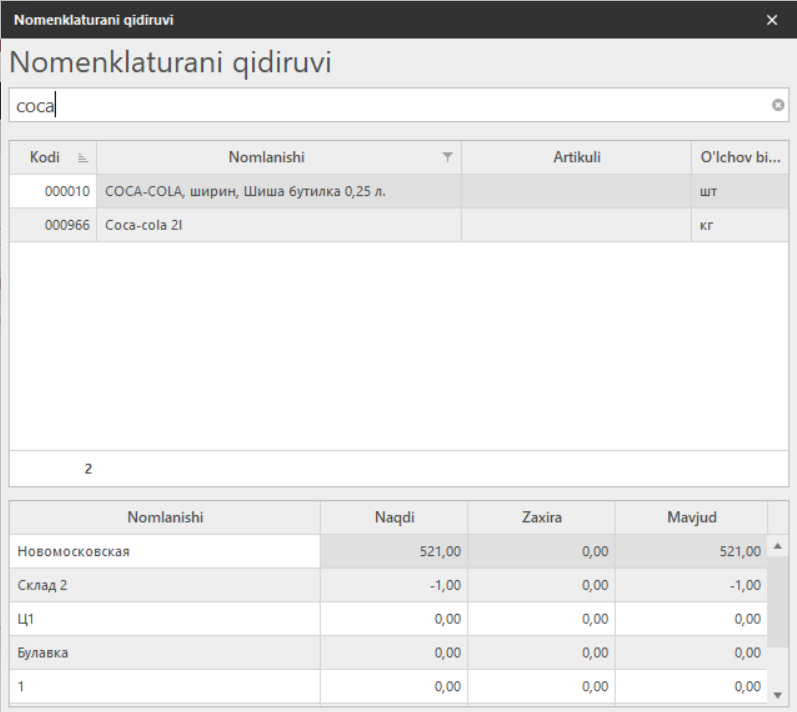The width and height of the screenshot is (797, 712).
Task: Click the Zaxira value for Новомосковская
Action: (x=541, y=551)
